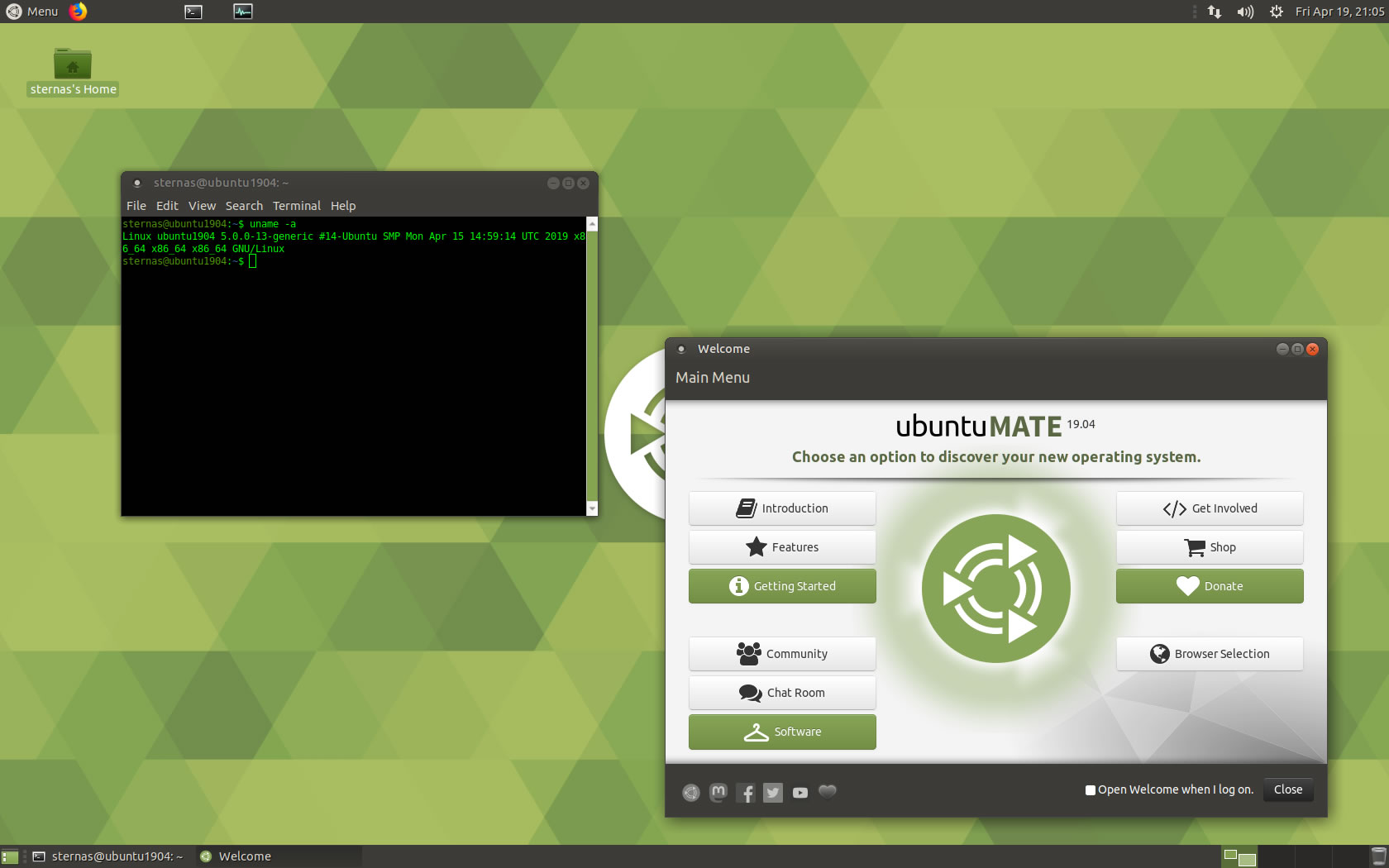The image size is (1389, 868).
Task: Open the Mastodon social icon in Welcome
Action: pos(718,792)
